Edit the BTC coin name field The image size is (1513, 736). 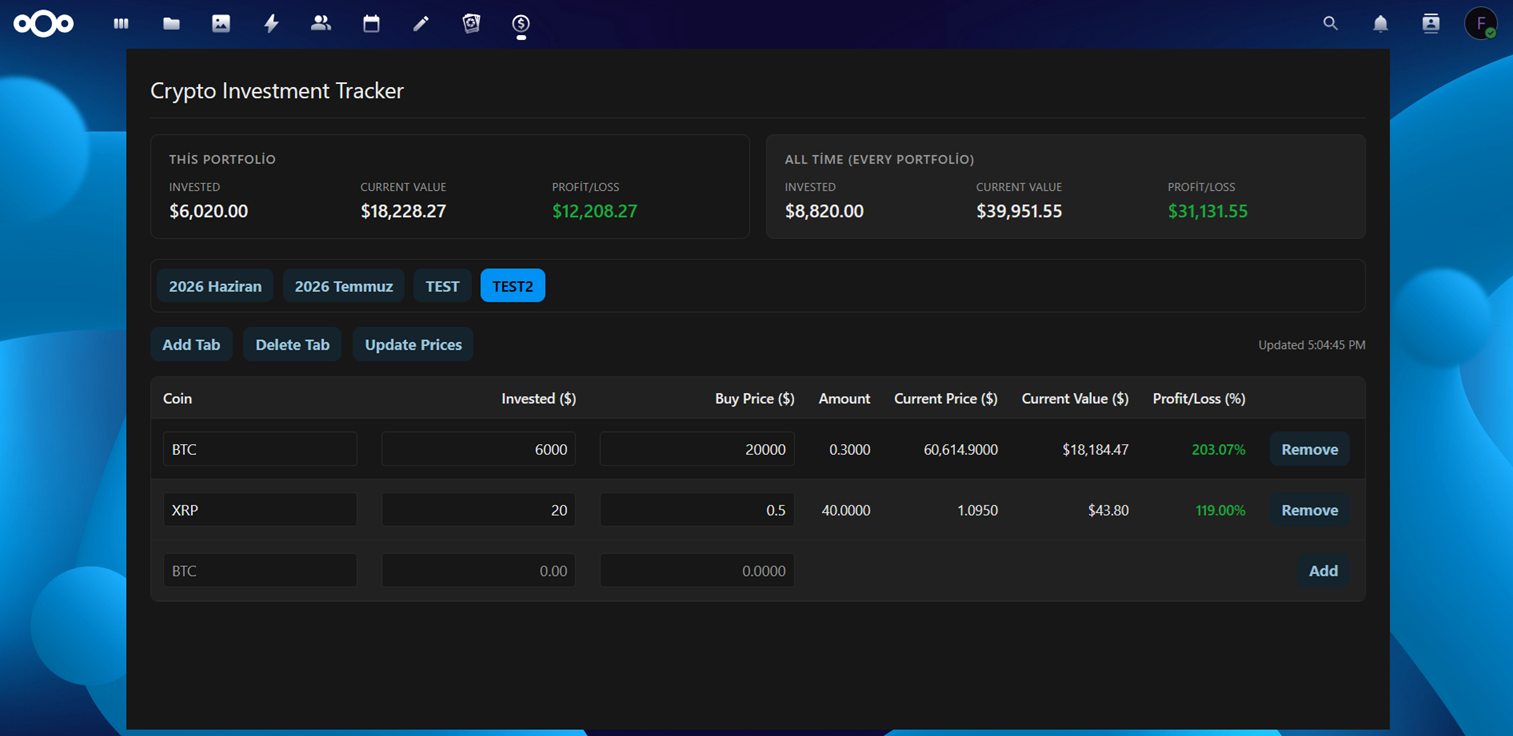coord(260,449)
